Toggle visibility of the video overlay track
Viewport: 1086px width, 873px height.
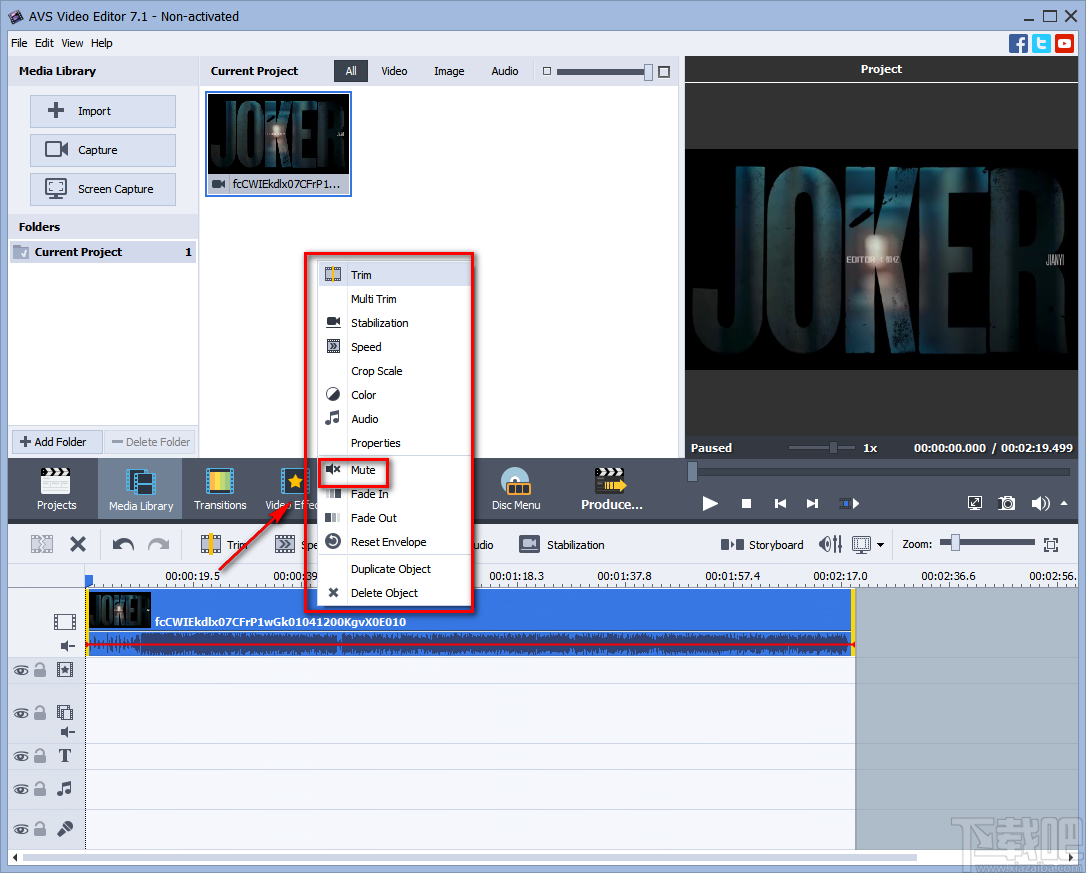(21, 714)
